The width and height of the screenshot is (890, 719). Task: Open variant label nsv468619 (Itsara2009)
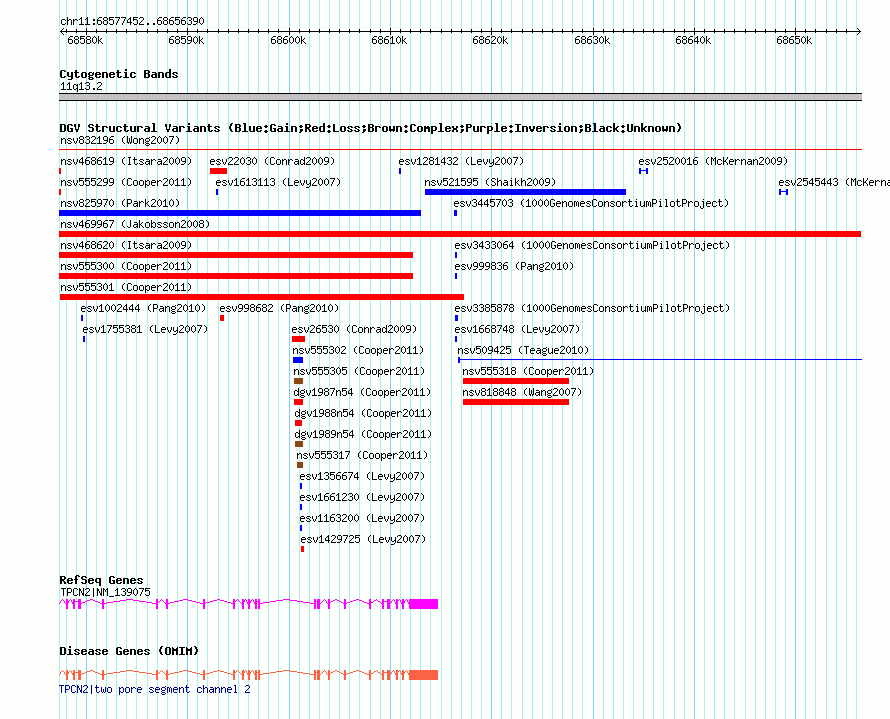(126, 161)
